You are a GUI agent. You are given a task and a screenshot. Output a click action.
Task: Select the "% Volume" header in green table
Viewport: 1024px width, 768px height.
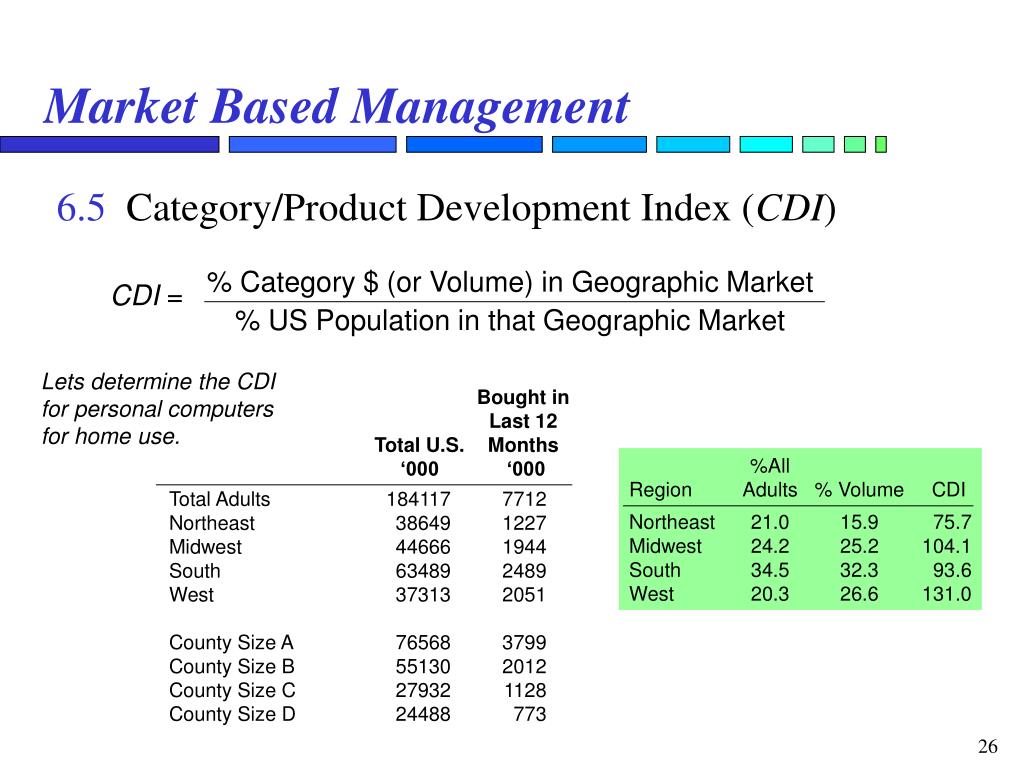[x=858, y=489]
